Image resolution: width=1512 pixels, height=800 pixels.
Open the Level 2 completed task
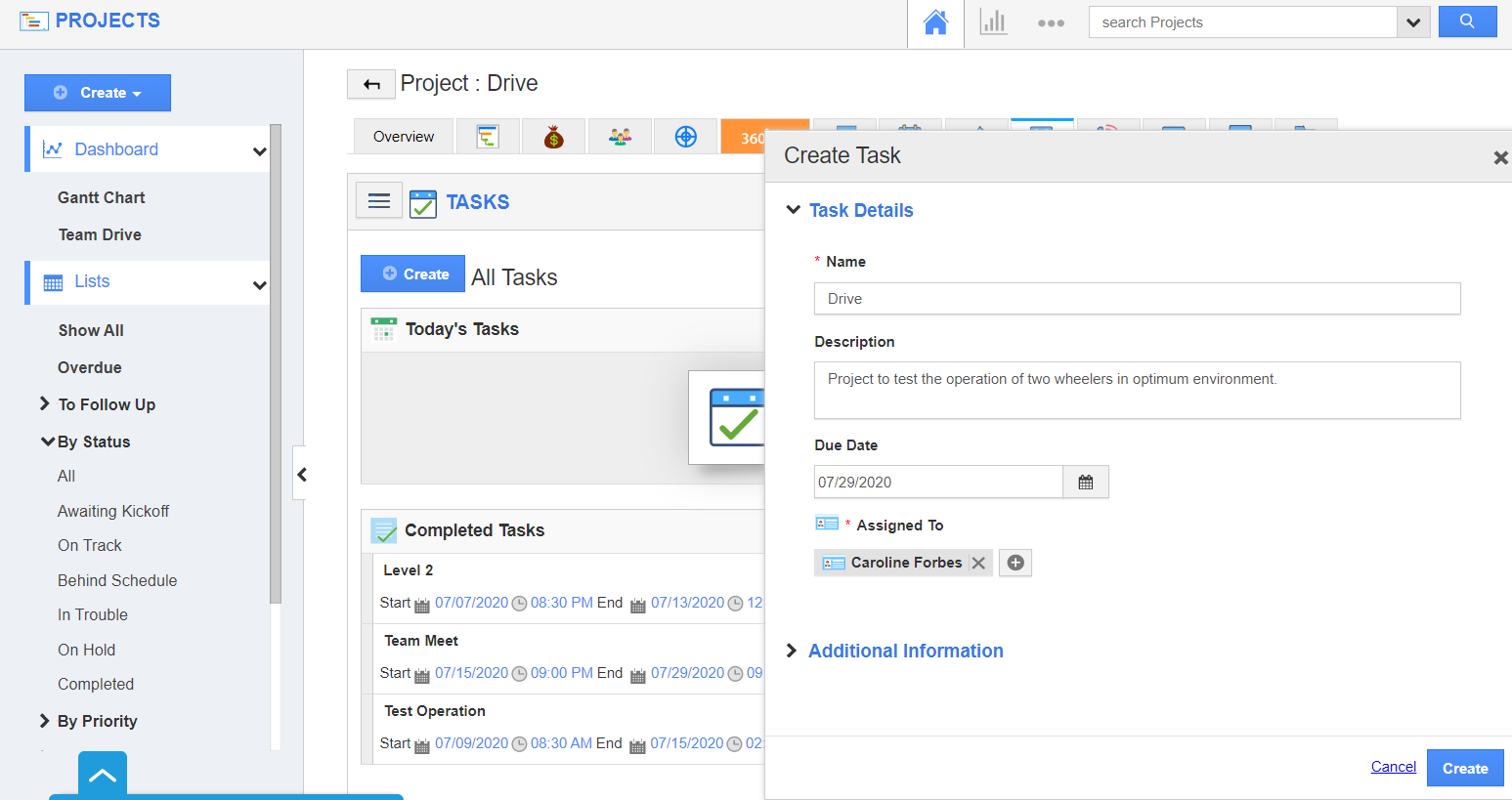point(409,570)
